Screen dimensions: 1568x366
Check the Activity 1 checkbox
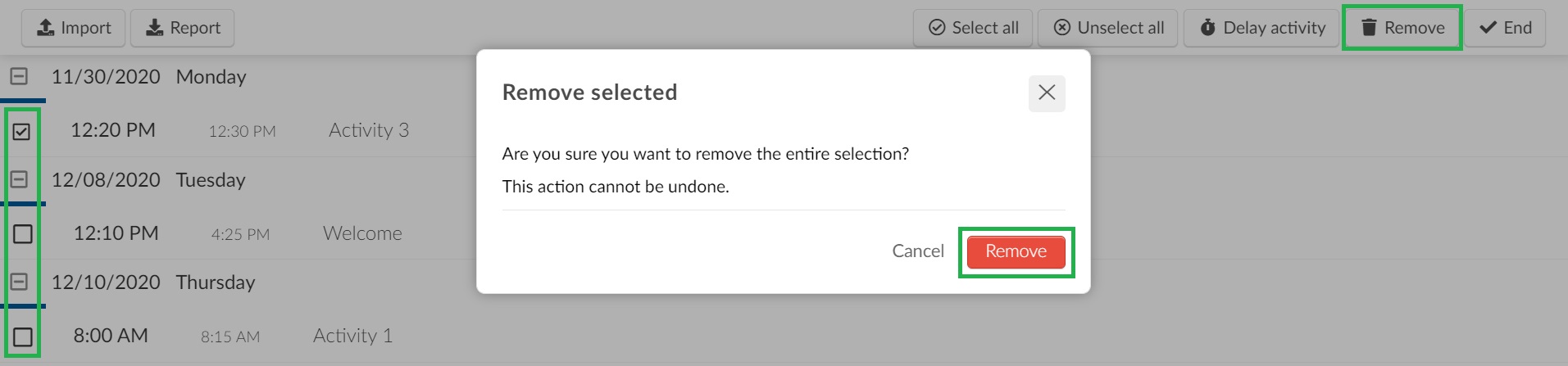23,337
